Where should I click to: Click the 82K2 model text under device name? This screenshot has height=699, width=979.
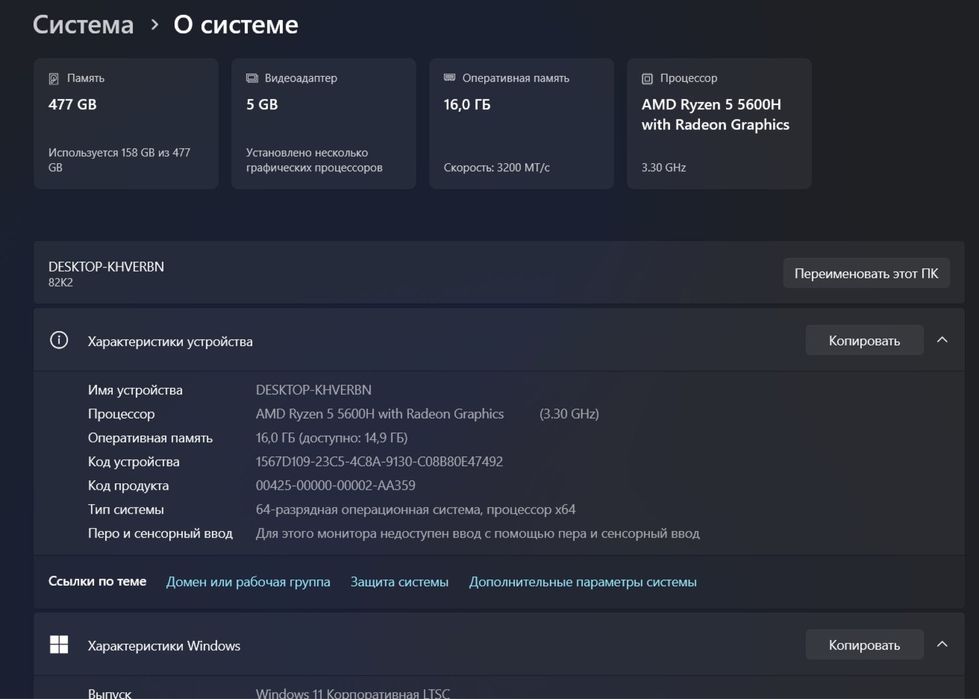click(x=61, y=283)
